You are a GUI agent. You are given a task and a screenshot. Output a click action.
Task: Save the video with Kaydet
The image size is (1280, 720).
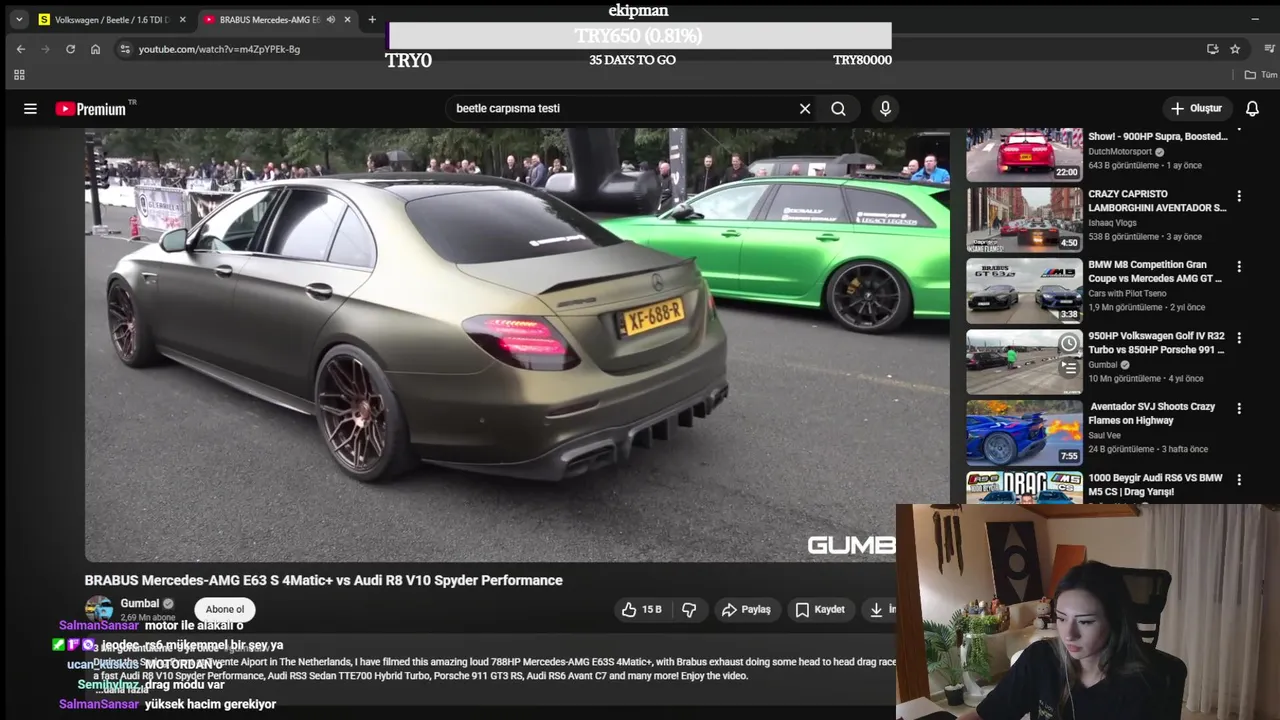pos(820,609)
